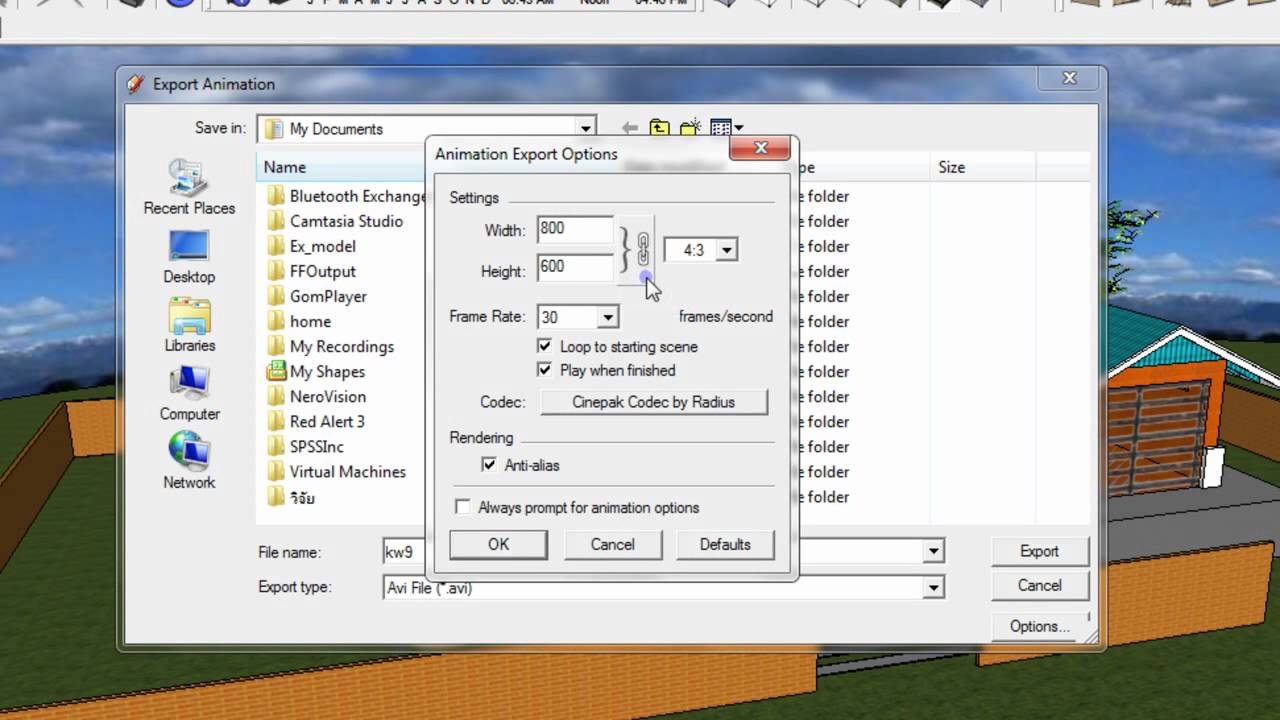The height and width of the screenshot is (720, 1280).
Task: Expand the Export type dropdown arrow
Action: (x=933, y=588)
